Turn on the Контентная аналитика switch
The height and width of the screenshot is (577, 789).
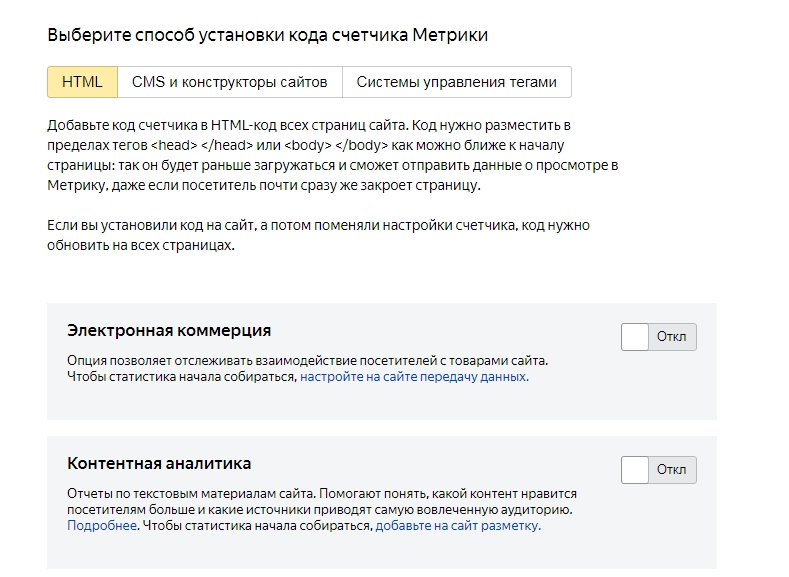tap(659, 469)
